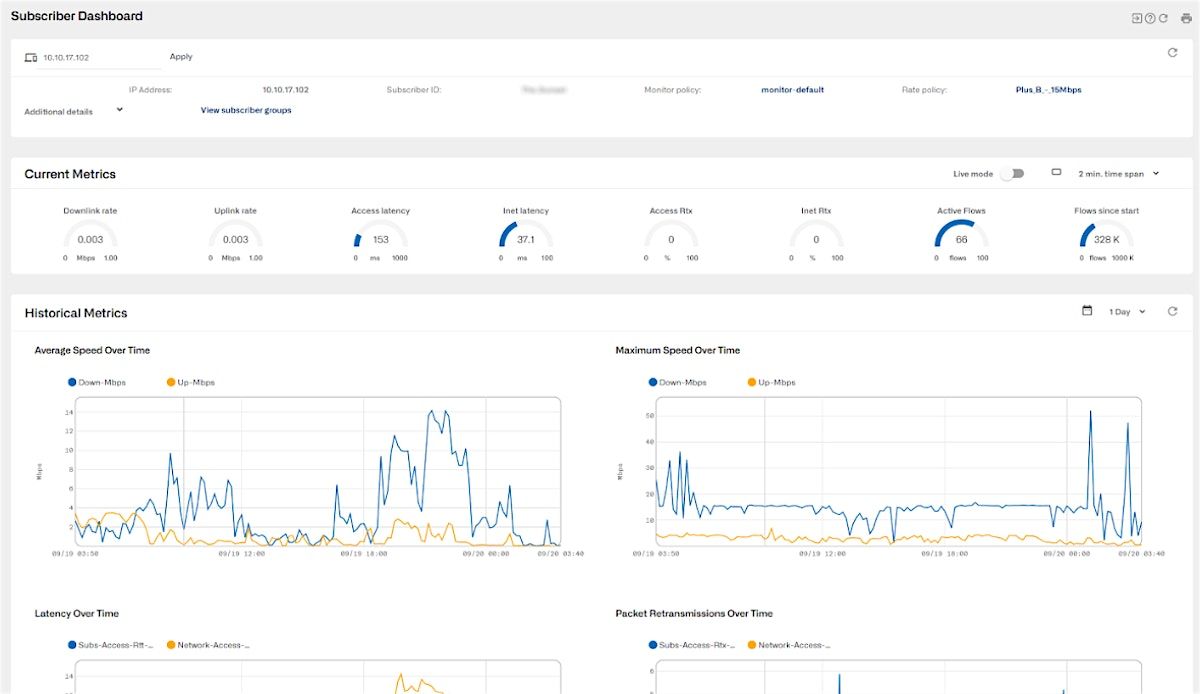Open the 2 min. time span dropdown
The image size is (1200, 694).
1119,174
